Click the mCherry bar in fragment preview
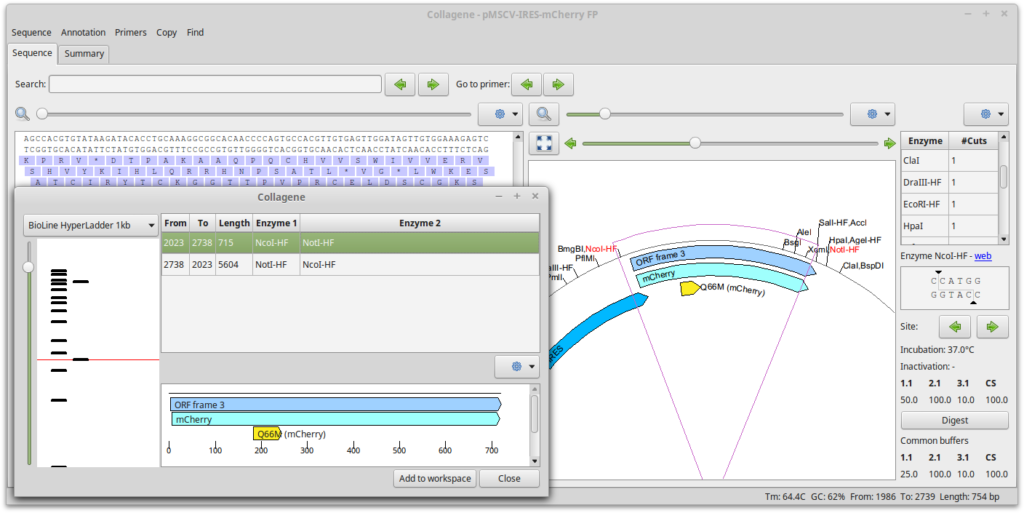 click(336, 419)
